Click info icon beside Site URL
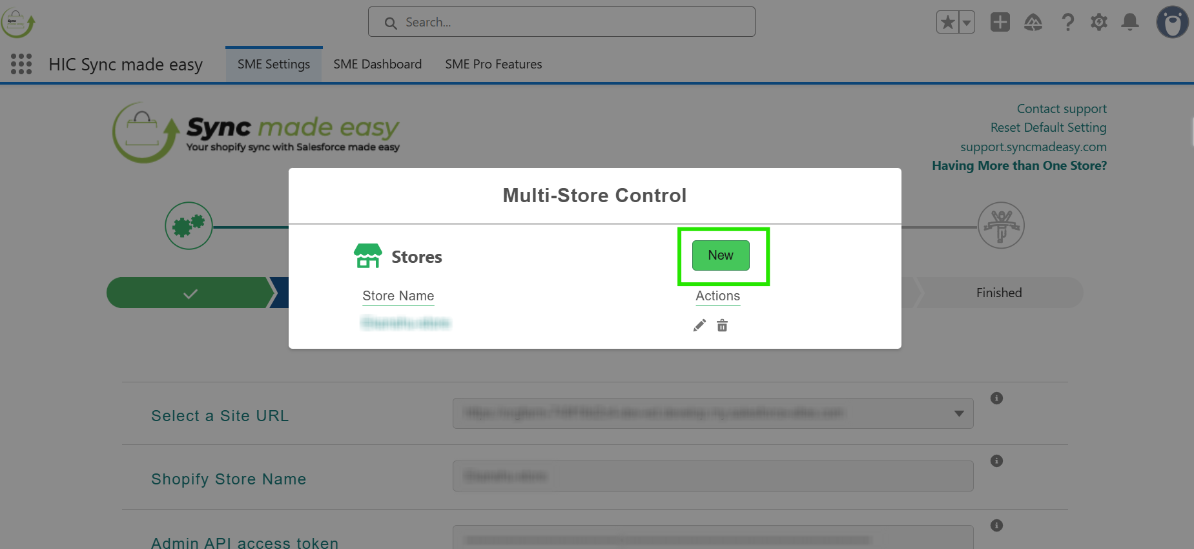This screenshot has height=549, width=1194. click(x=997, y=398)
